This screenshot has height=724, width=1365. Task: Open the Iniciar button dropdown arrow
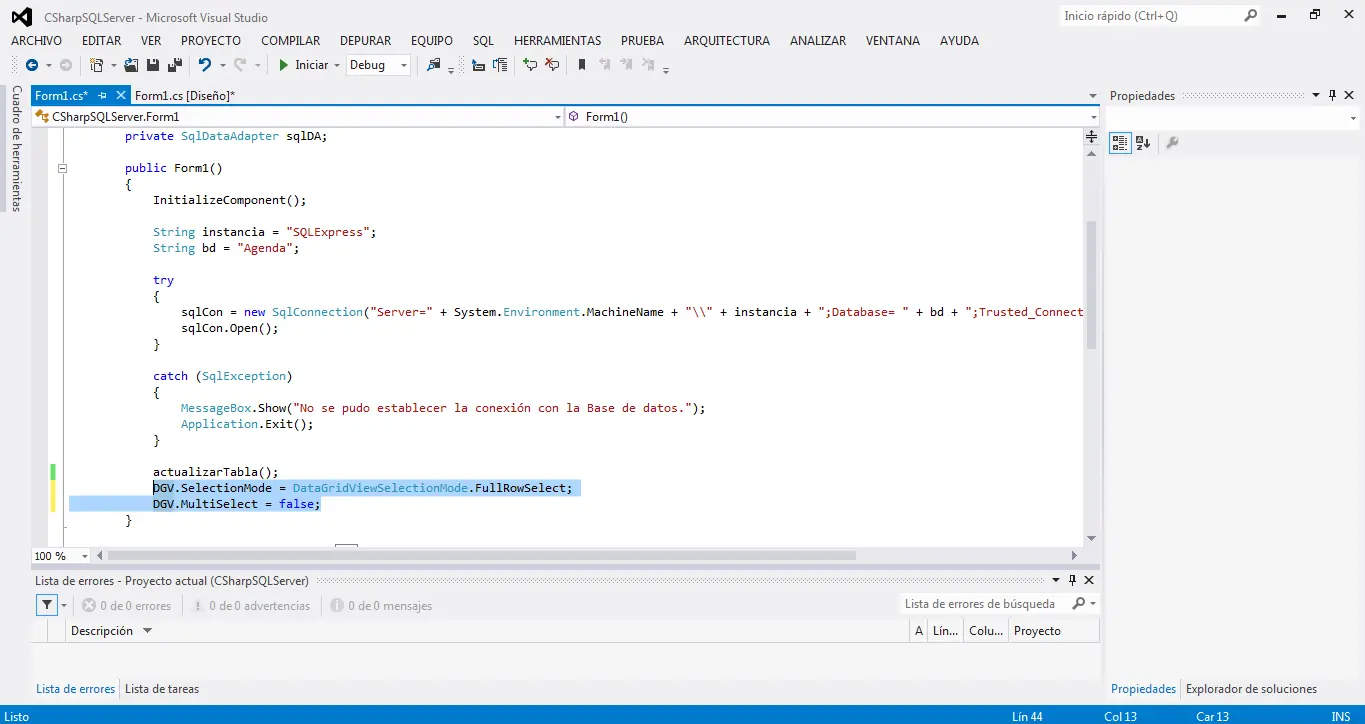(337, 65)
